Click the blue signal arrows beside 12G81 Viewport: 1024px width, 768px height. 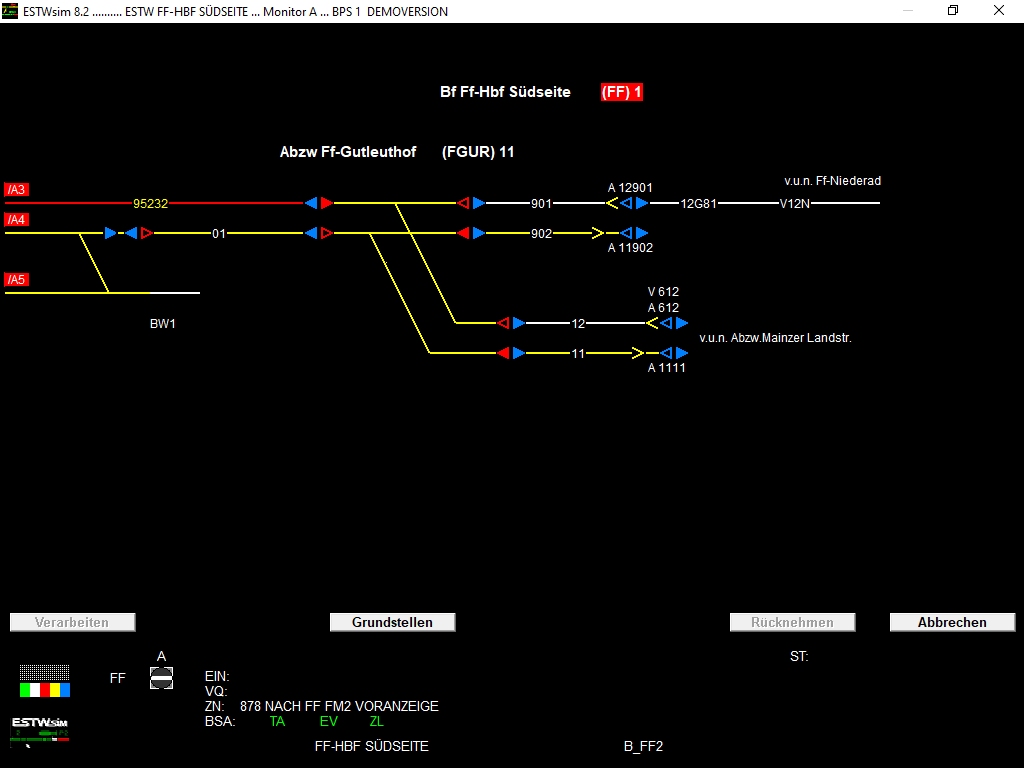click(632, 203)
